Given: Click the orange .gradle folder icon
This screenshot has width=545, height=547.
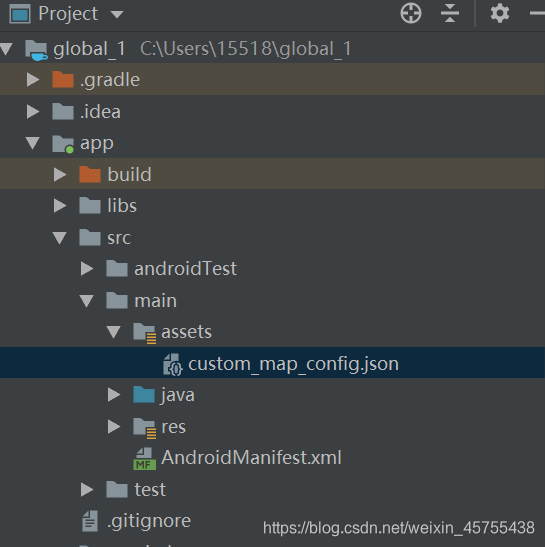Looking at the screenshot, I should point(63,80).
